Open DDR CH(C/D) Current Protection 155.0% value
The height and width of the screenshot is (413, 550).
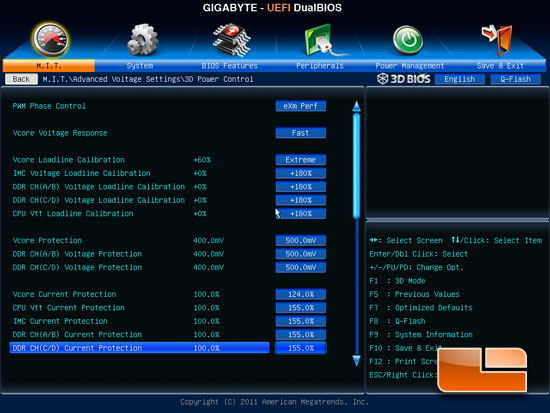(x=301, y=348)
